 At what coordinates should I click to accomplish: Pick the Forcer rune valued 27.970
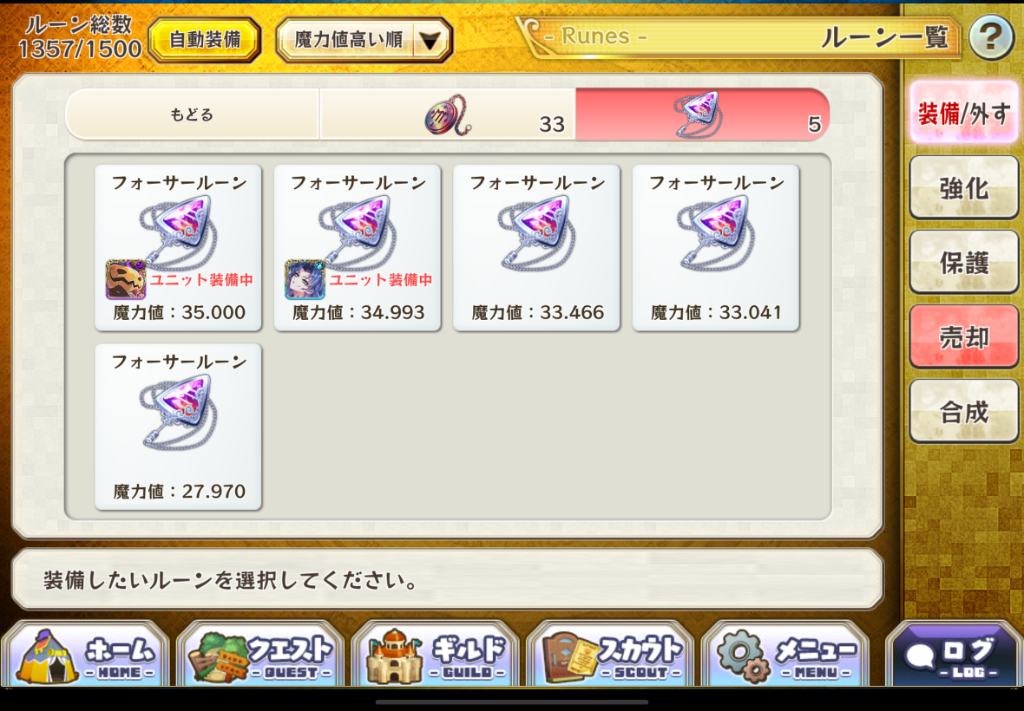178,427
